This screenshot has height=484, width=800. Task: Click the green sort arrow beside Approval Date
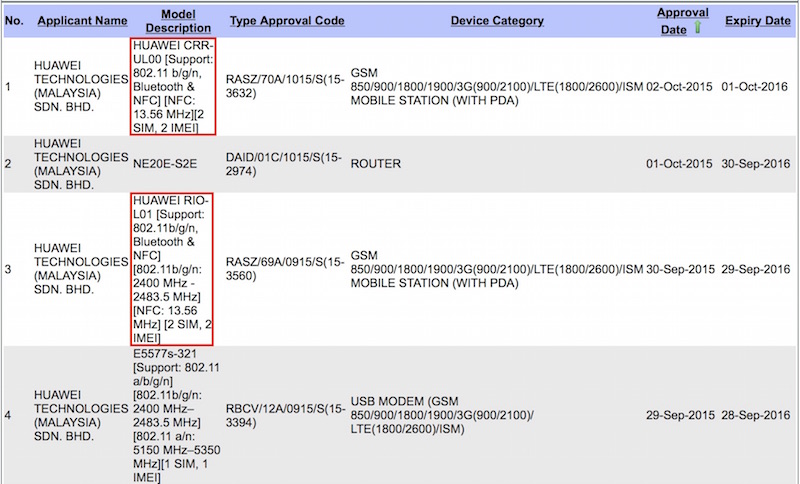(697, 27)
